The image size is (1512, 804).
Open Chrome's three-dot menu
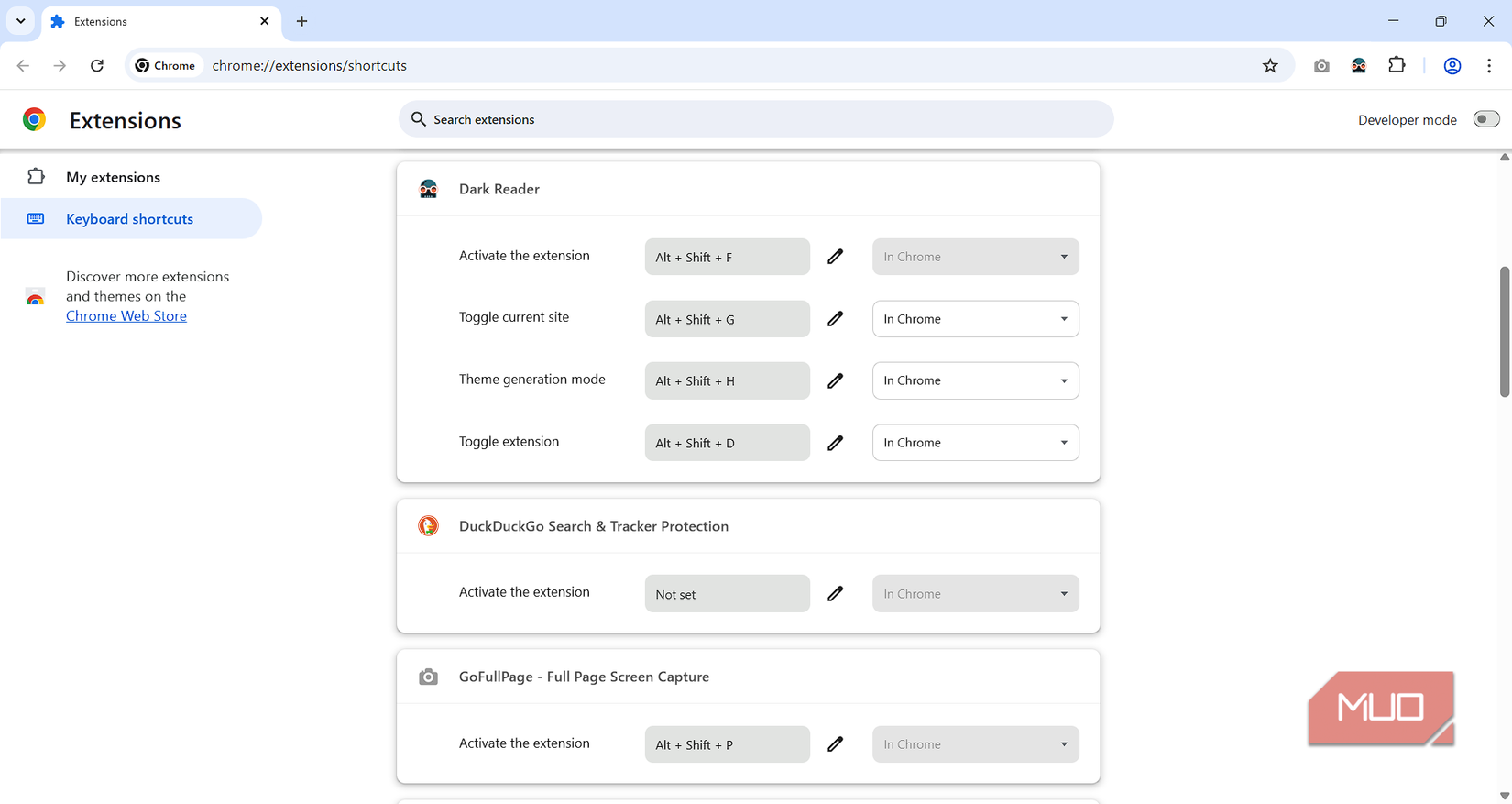[x=1489, y=66]
